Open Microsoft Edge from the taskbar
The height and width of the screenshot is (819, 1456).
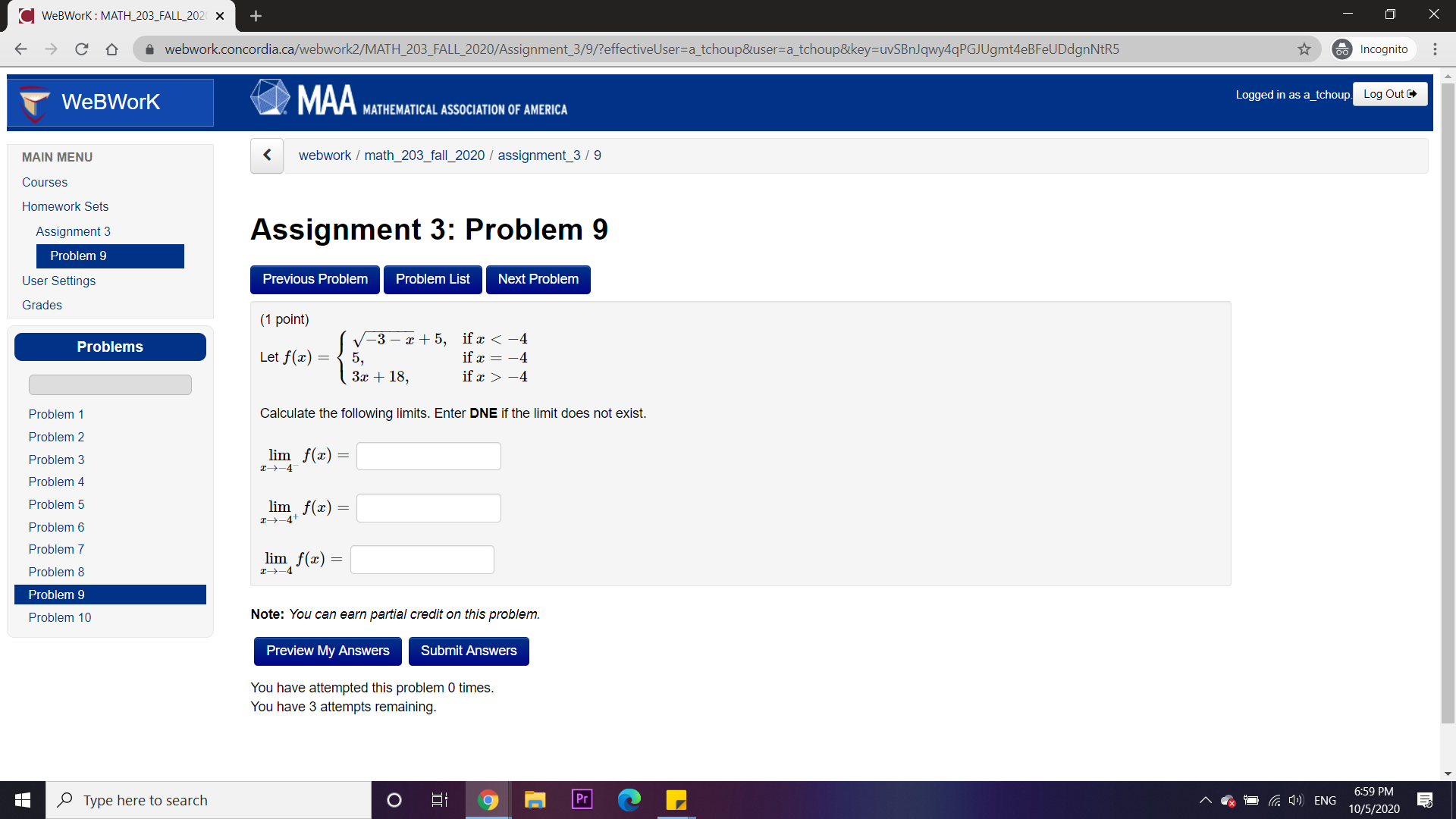pos(629,800)
